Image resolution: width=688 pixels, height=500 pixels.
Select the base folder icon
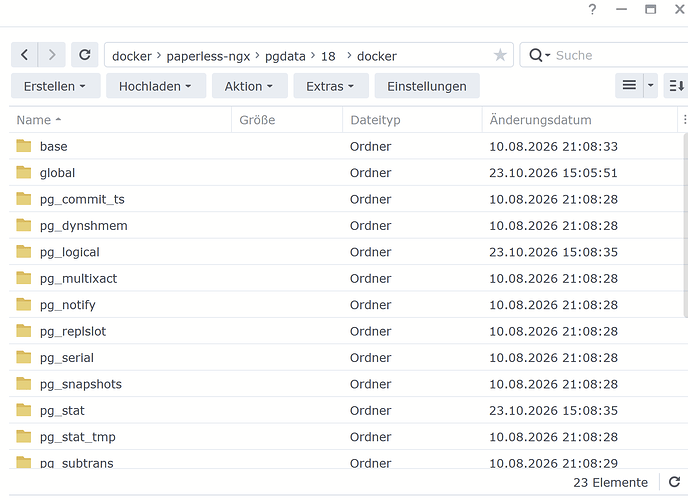(24, 146)
